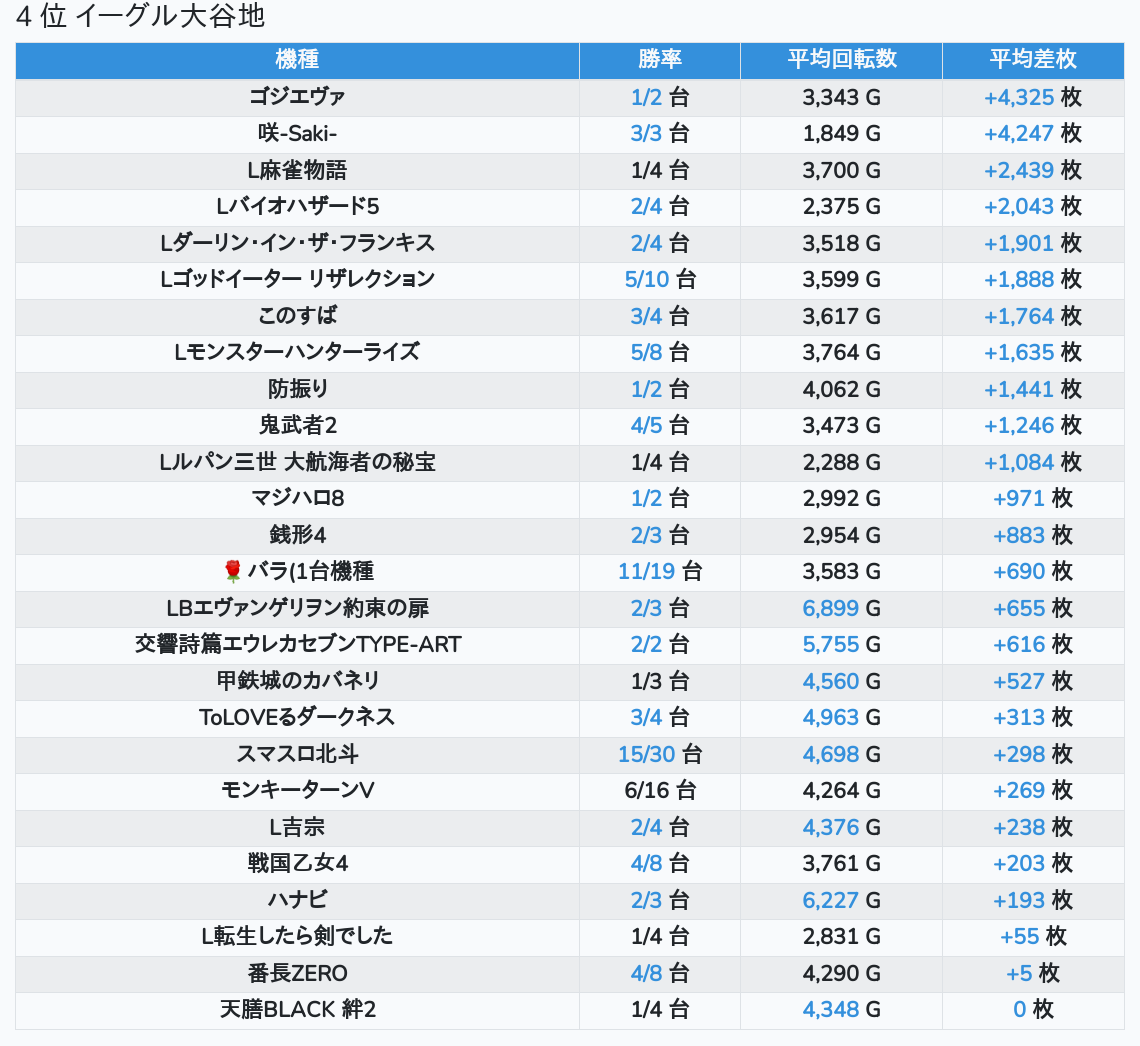This screenshot has height=1046, width=1140.
Task: Click the 平均回転数 column header
Action: [841, 59]
